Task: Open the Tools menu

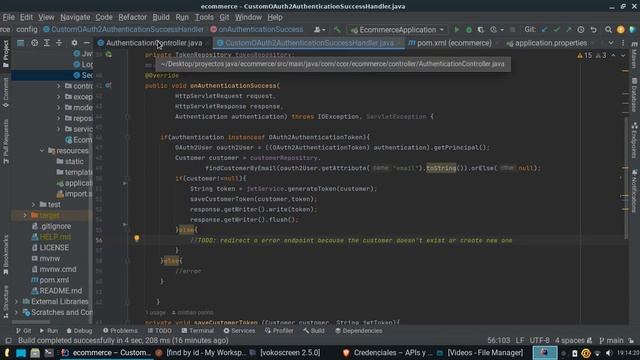Action: pyautogui.click(x=204, y=18)
